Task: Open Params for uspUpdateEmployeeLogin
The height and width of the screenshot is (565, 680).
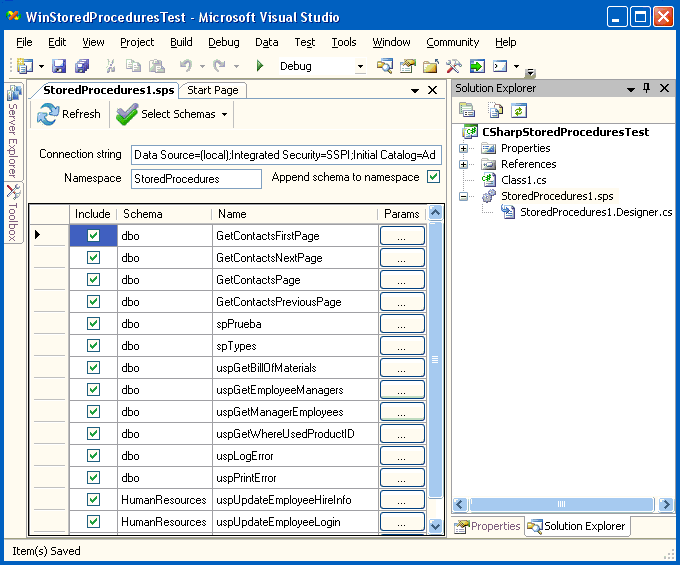Action: (402, 522)
